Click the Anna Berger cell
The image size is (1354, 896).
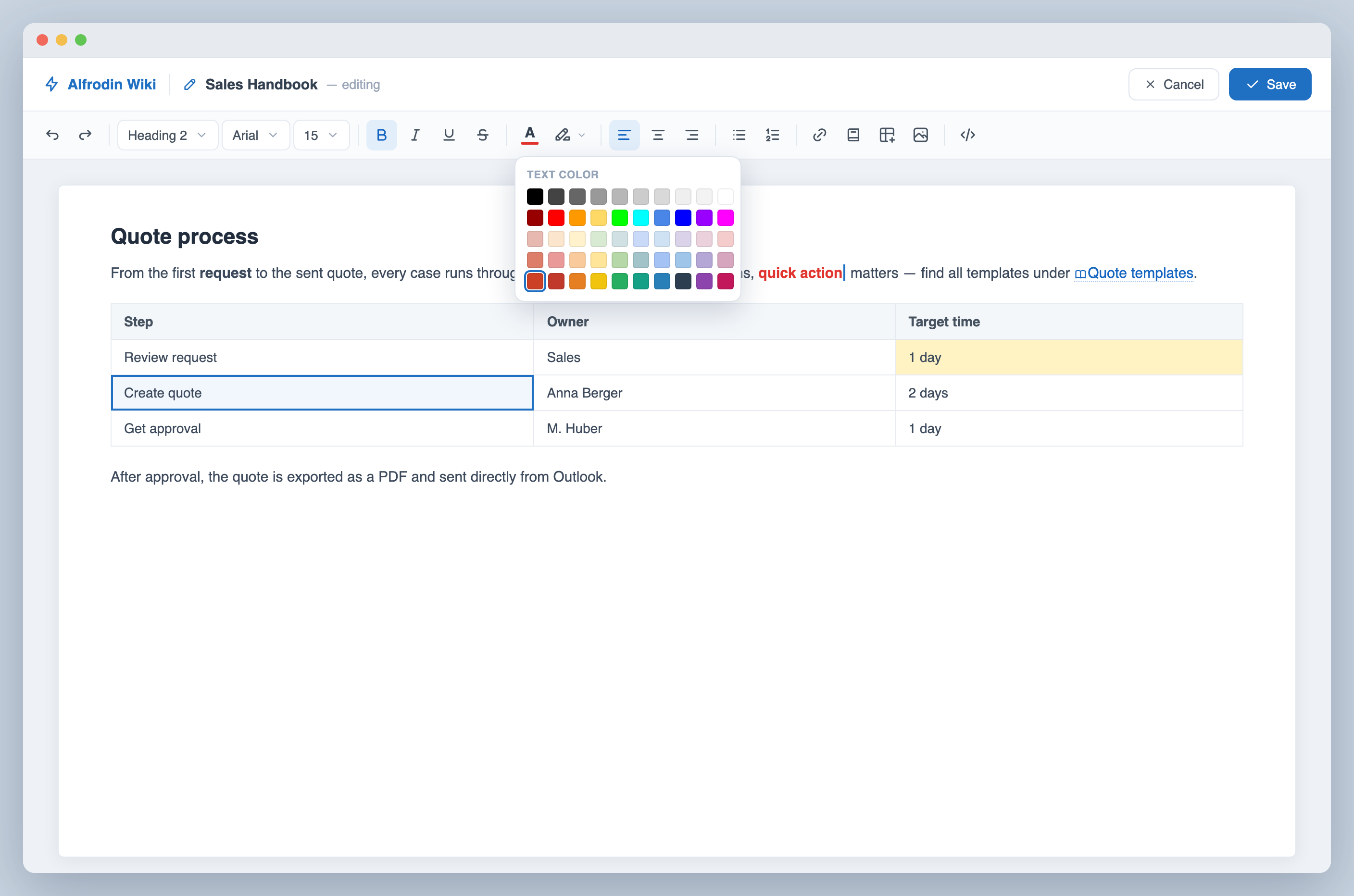pos(715,393)
